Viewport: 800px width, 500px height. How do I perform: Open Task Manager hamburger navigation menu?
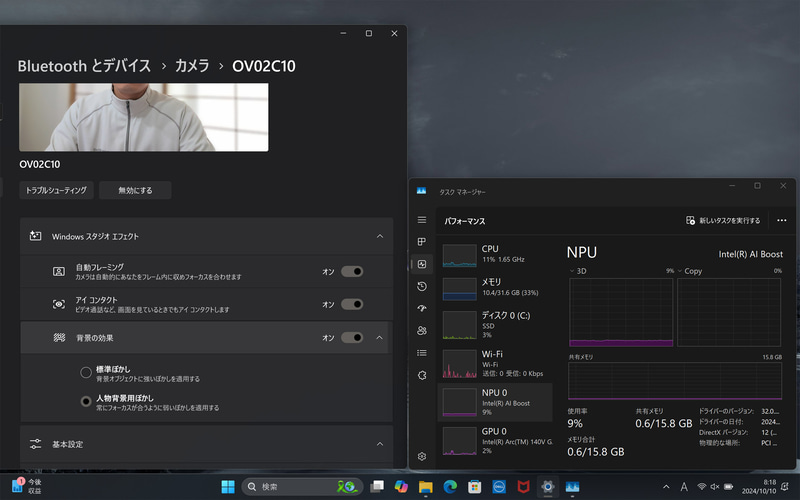pyautogui.click(x=422, y=220)
